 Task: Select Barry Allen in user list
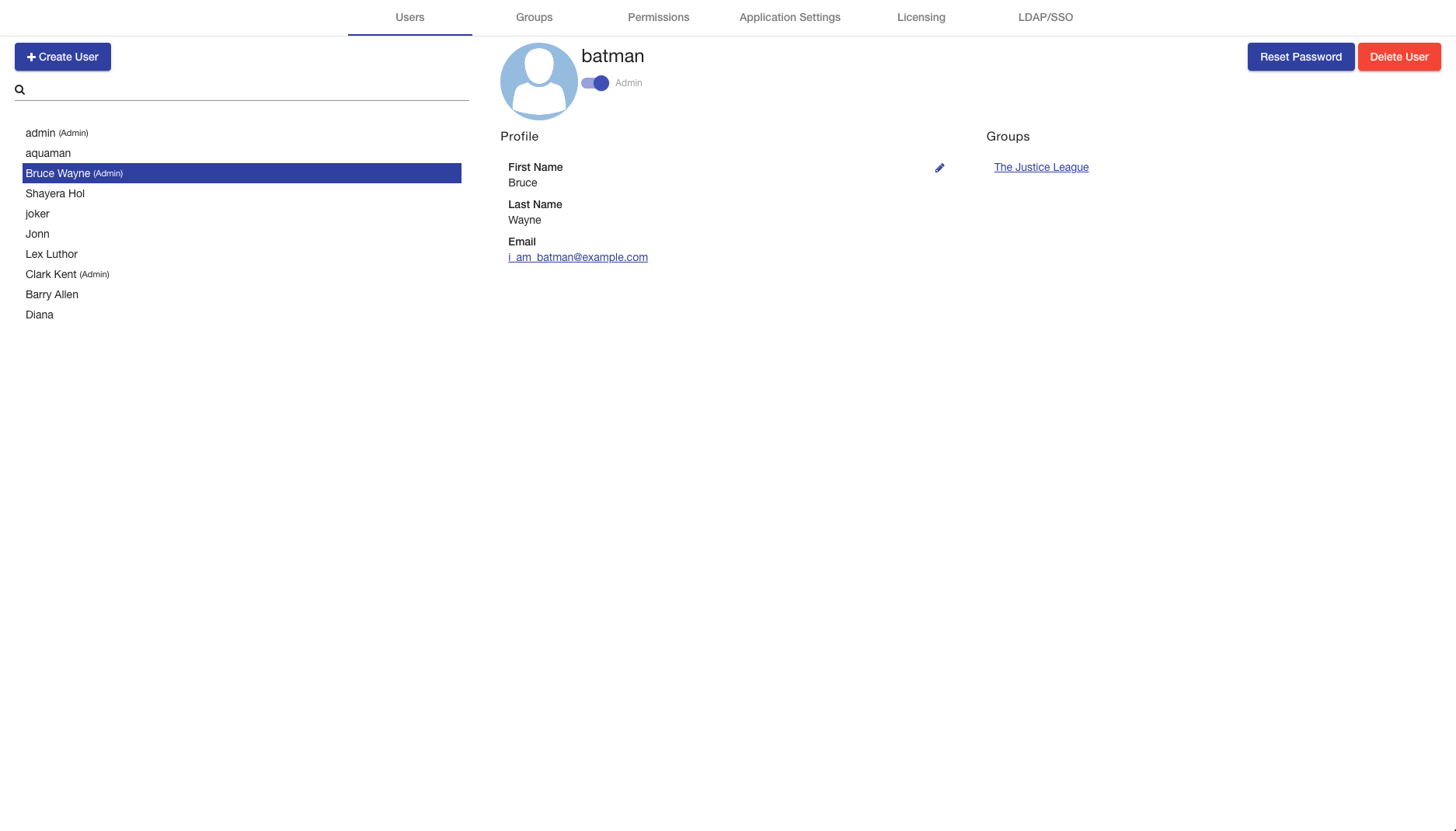[x=242, y=294]
